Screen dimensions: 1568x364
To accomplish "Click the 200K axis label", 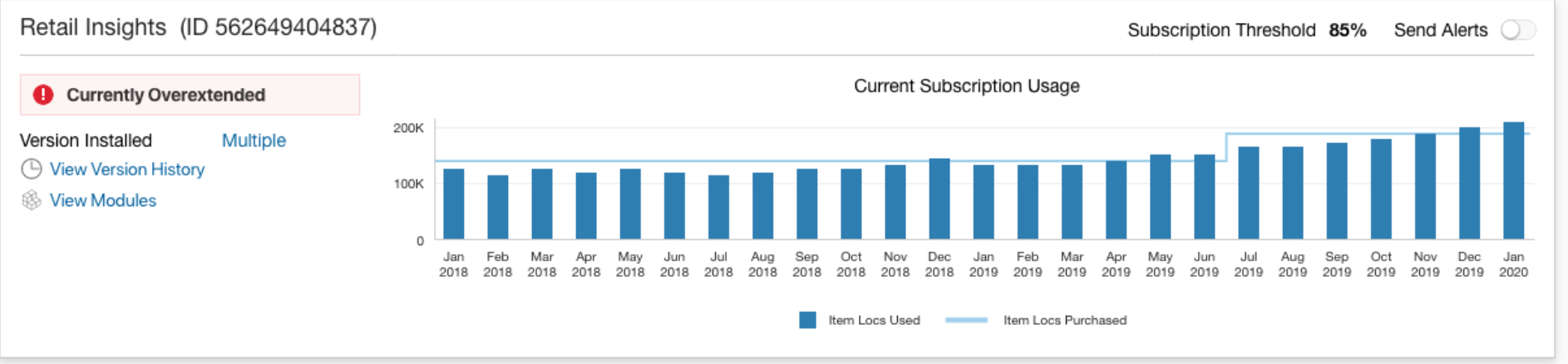I will [408, 128].
